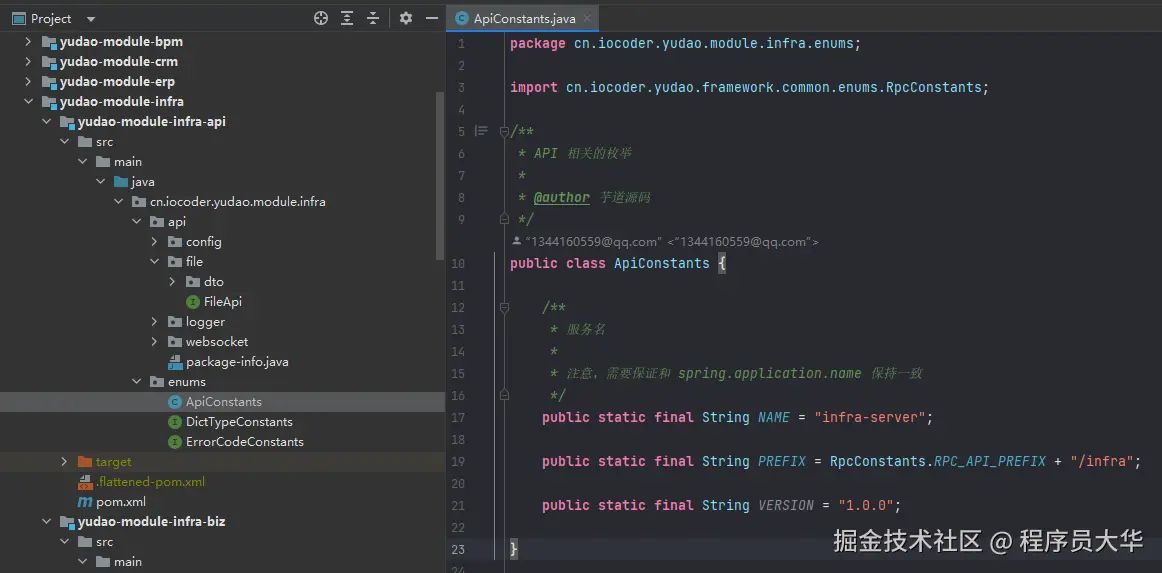
Task: Select the src folder under infra-biz
Action: point(104,542)
